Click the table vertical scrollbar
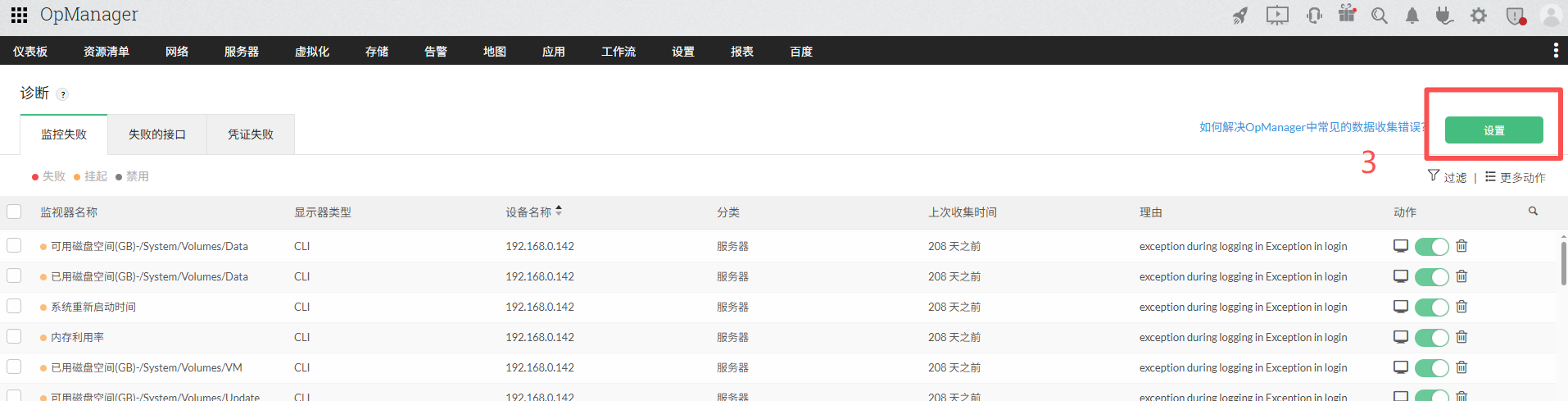Image resolution: width=1568 pixels, height=401 pixels. point(1563,262)
